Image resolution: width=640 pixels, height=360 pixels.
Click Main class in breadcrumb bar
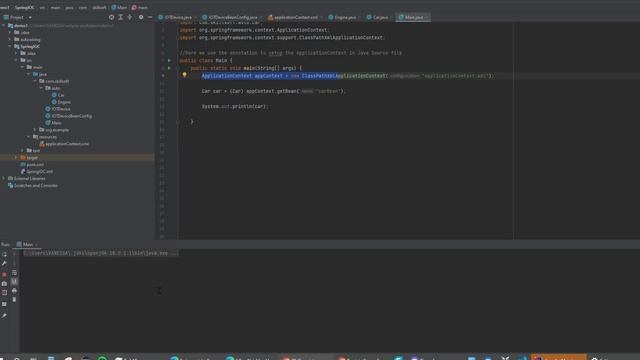pyautogui.click(x=119, y=7)
